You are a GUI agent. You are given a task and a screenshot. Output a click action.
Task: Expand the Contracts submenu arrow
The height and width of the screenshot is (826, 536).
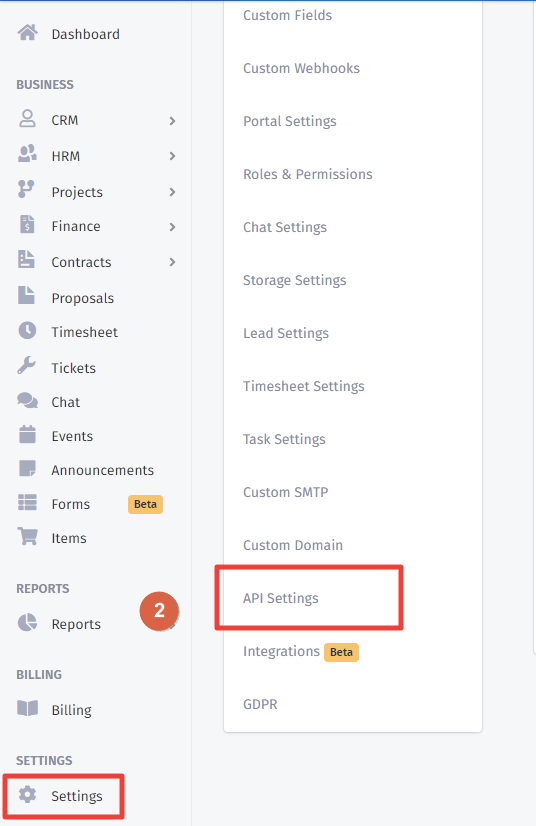point(172,262)
